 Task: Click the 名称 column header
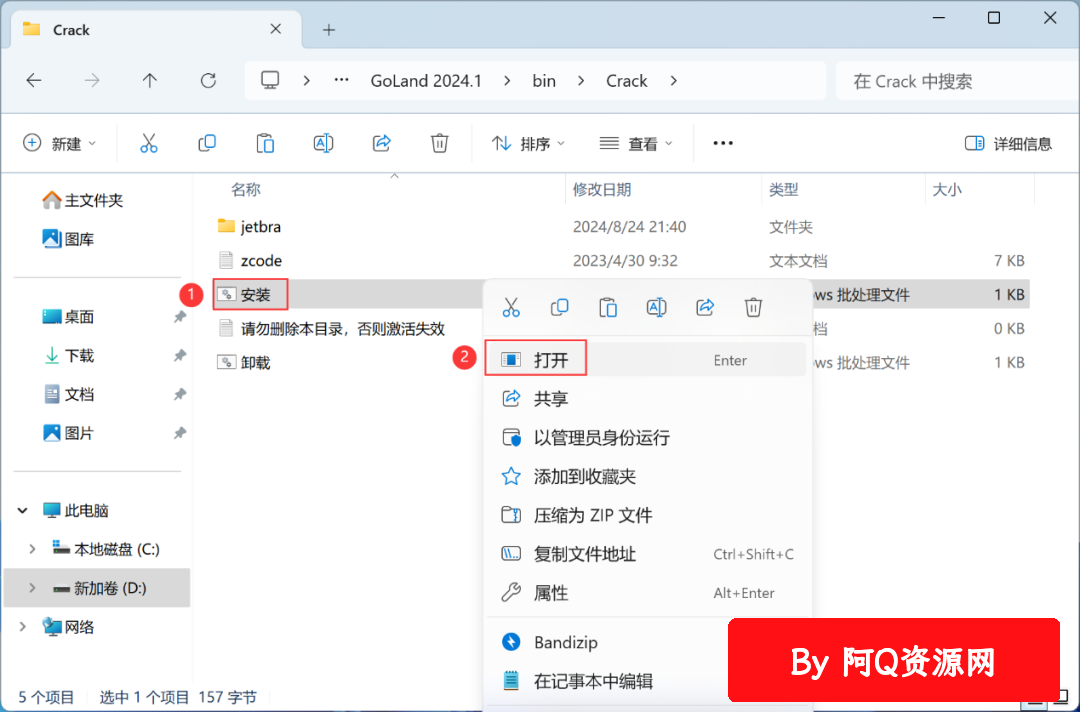tap(245, 189)
